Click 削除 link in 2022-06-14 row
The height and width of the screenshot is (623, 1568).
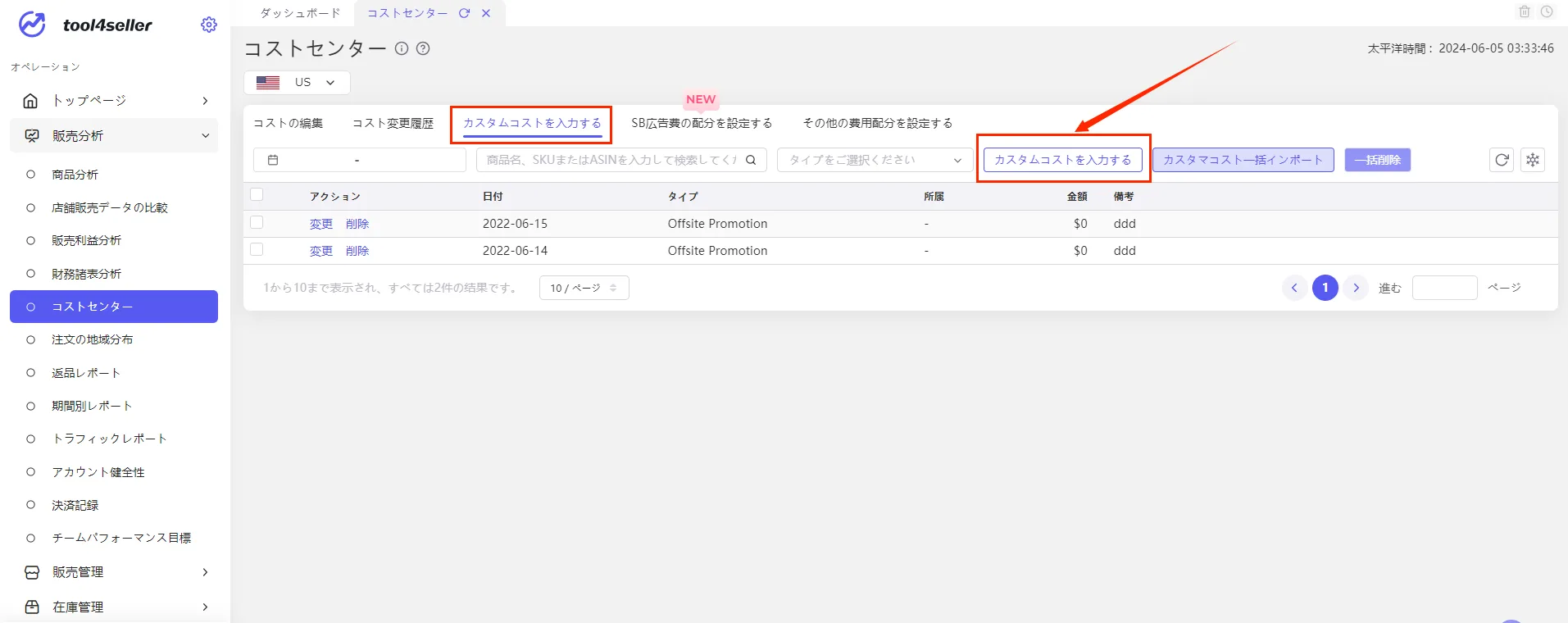[x=357, y=251]
